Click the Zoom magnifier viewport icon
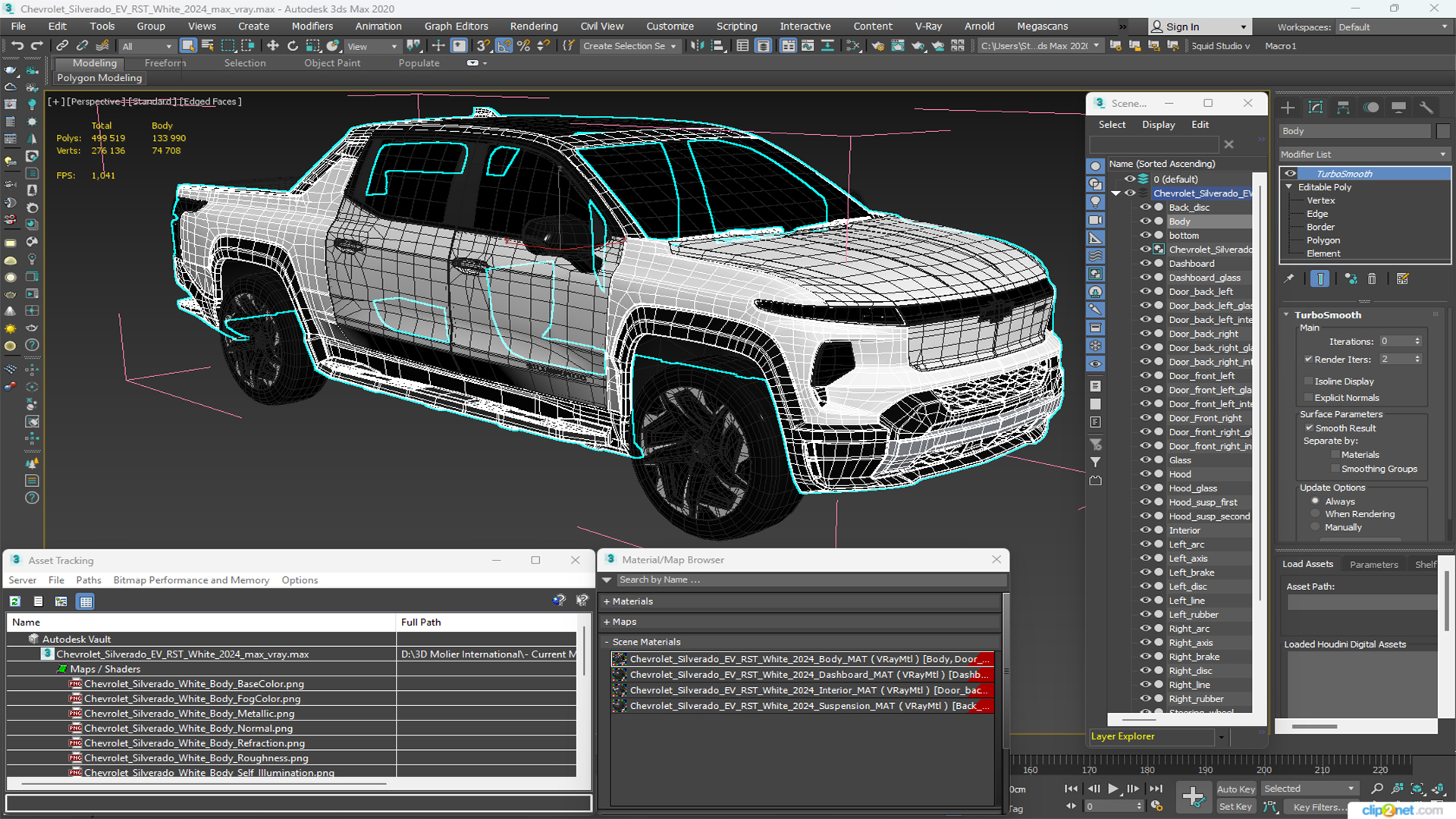Screen dimensions: 1456x819 (1377, 789)
